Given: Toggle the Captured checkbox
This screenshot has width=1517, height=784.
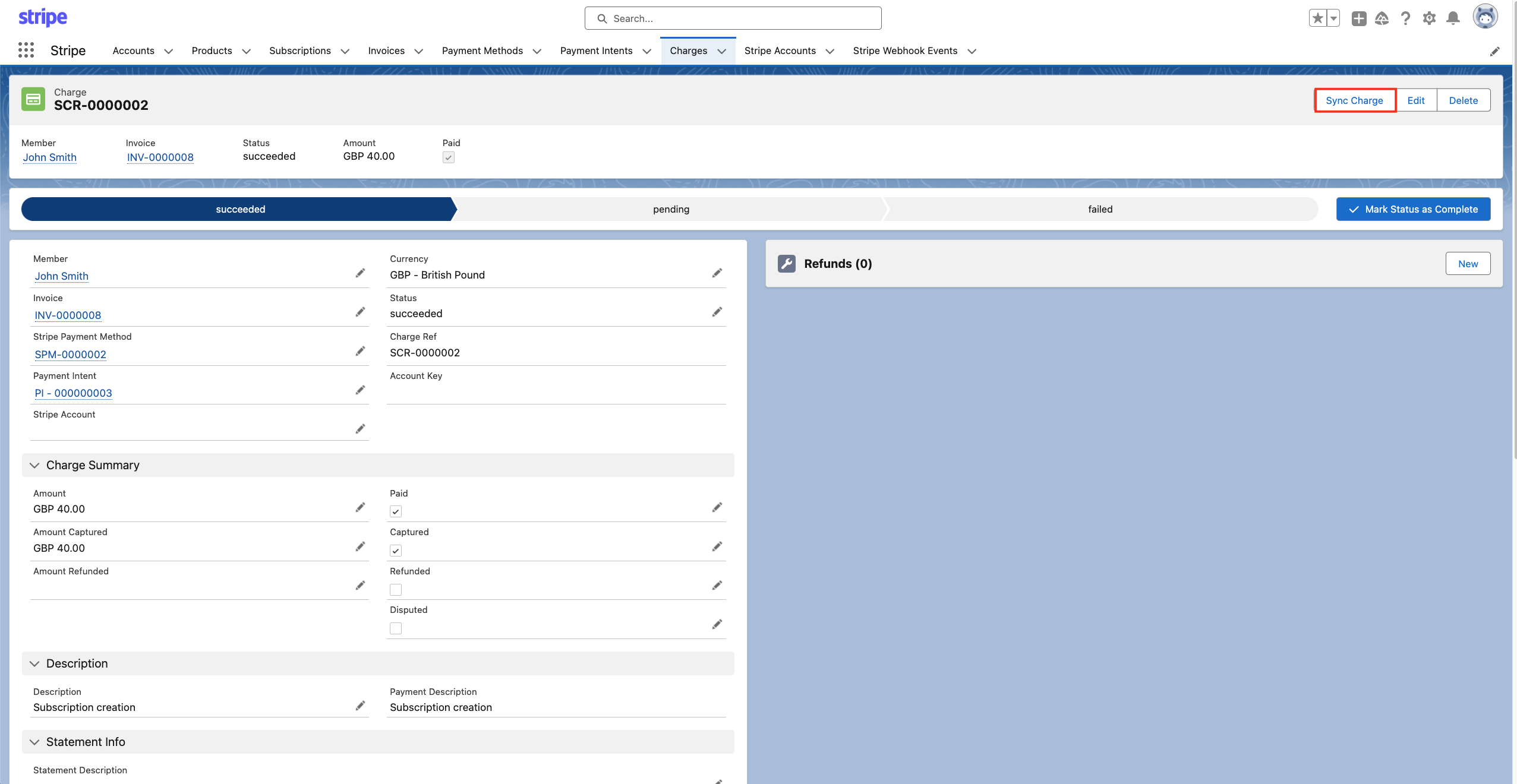Looking at the screenshot, I should click(396, 551).
